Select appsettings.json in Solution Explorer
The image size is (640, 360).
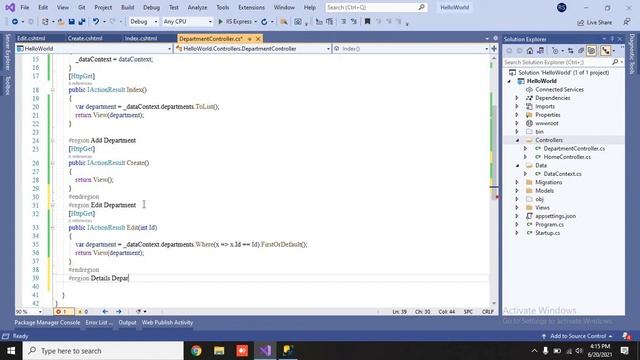(556, 216)
